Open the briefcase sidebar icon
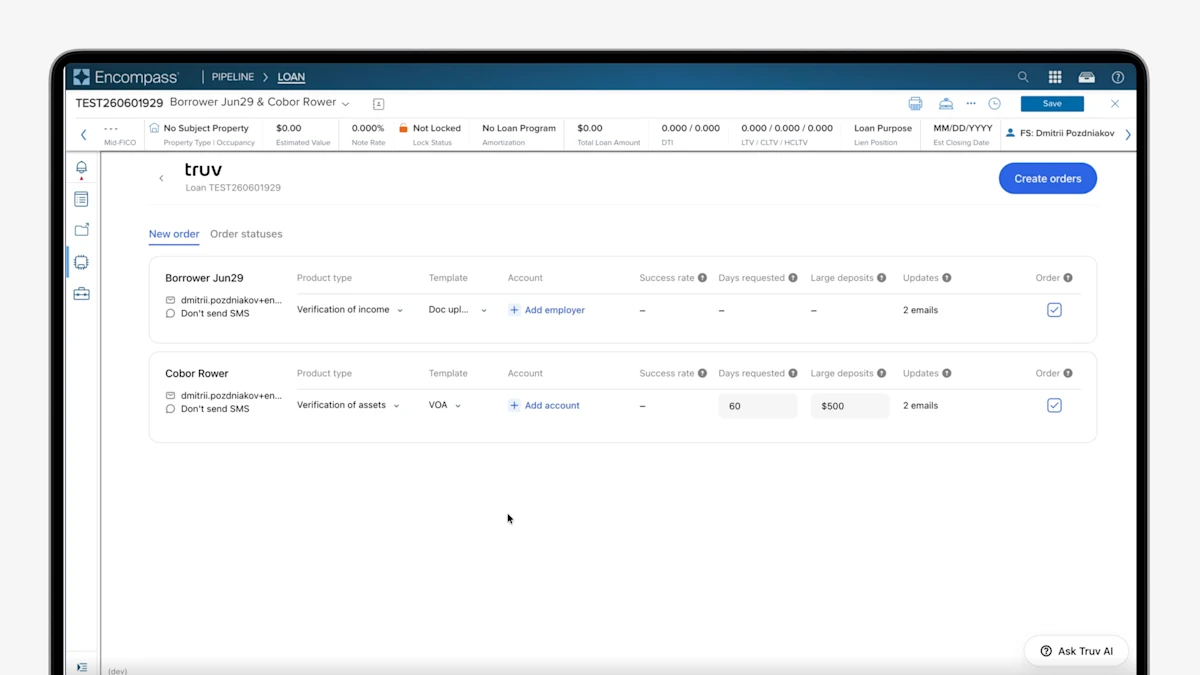 [x=81, y=294]
